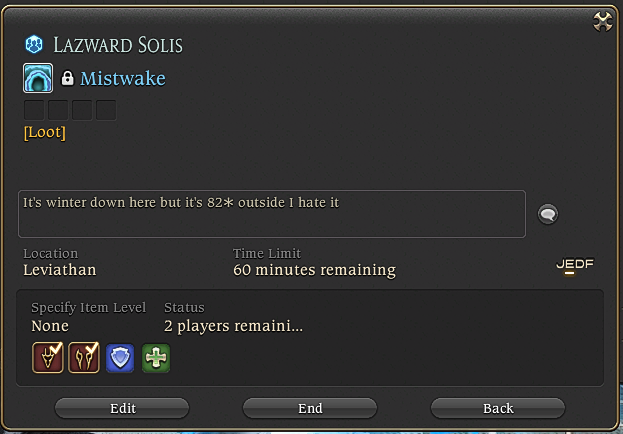Go back with the Back button
The width and height of the screenshot is (623, 434).
(498, 408)
